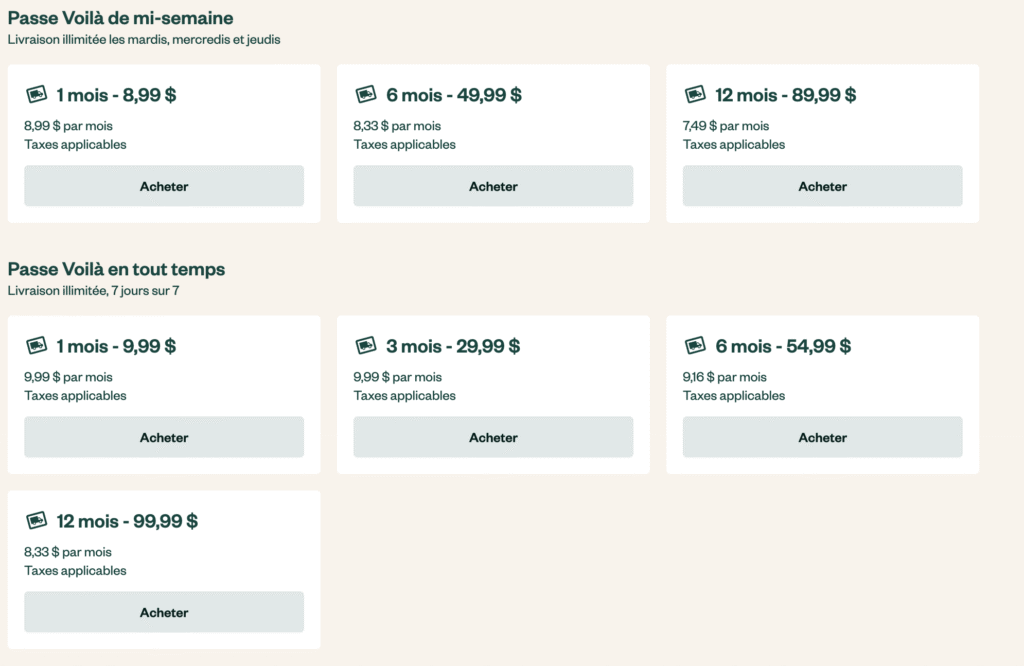This screenshot has height=666, width=1024.
Task: Click delivery pass icon for 1 mois 9,99 $
Action: click(x=36, y=346)
